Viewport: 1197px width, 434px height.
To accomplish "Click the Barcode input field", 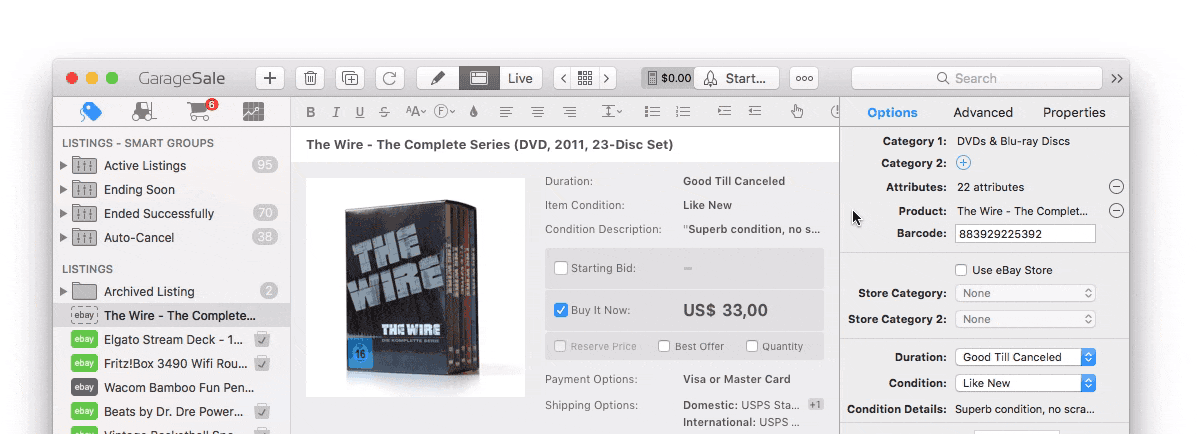I will [x=1025, y=233].
